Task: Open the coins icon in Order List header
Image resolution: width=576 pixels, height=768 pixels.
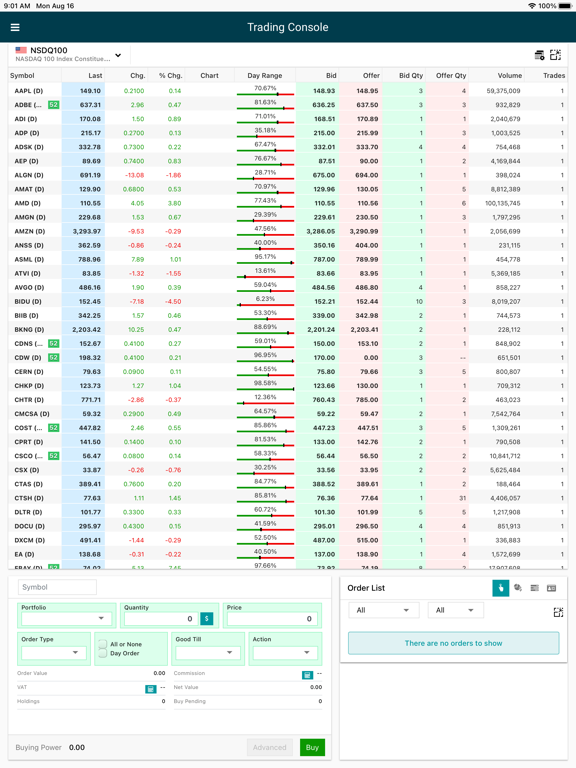Action: 518,588
